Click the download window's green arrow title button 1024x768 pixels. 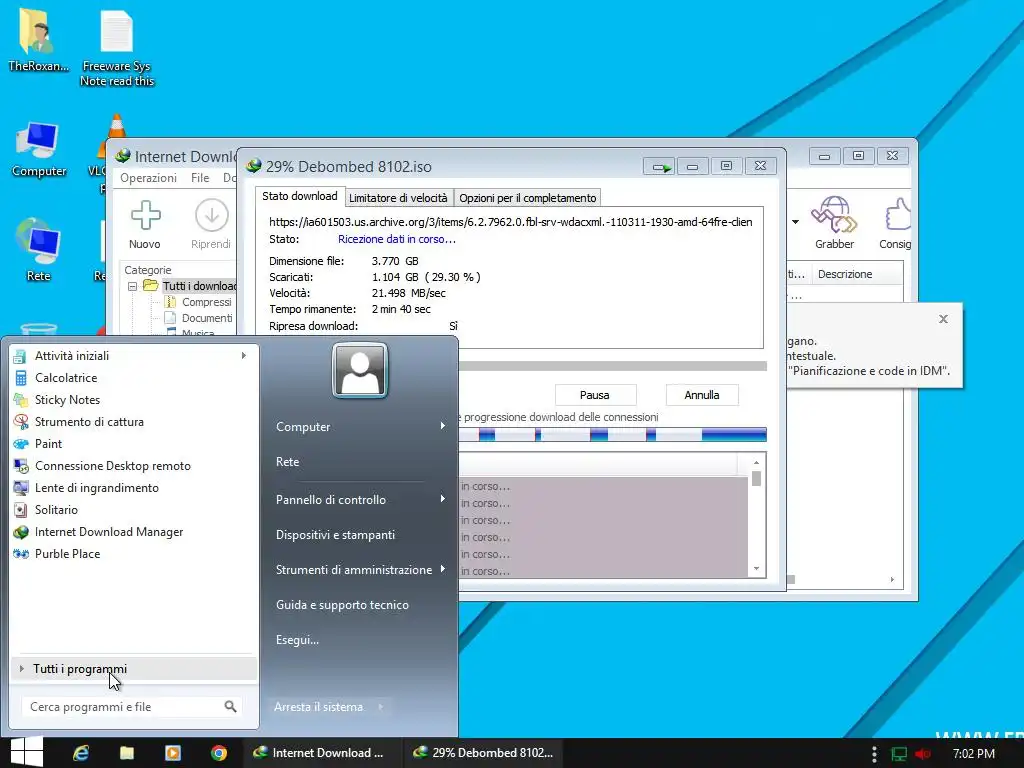point(658,167)
